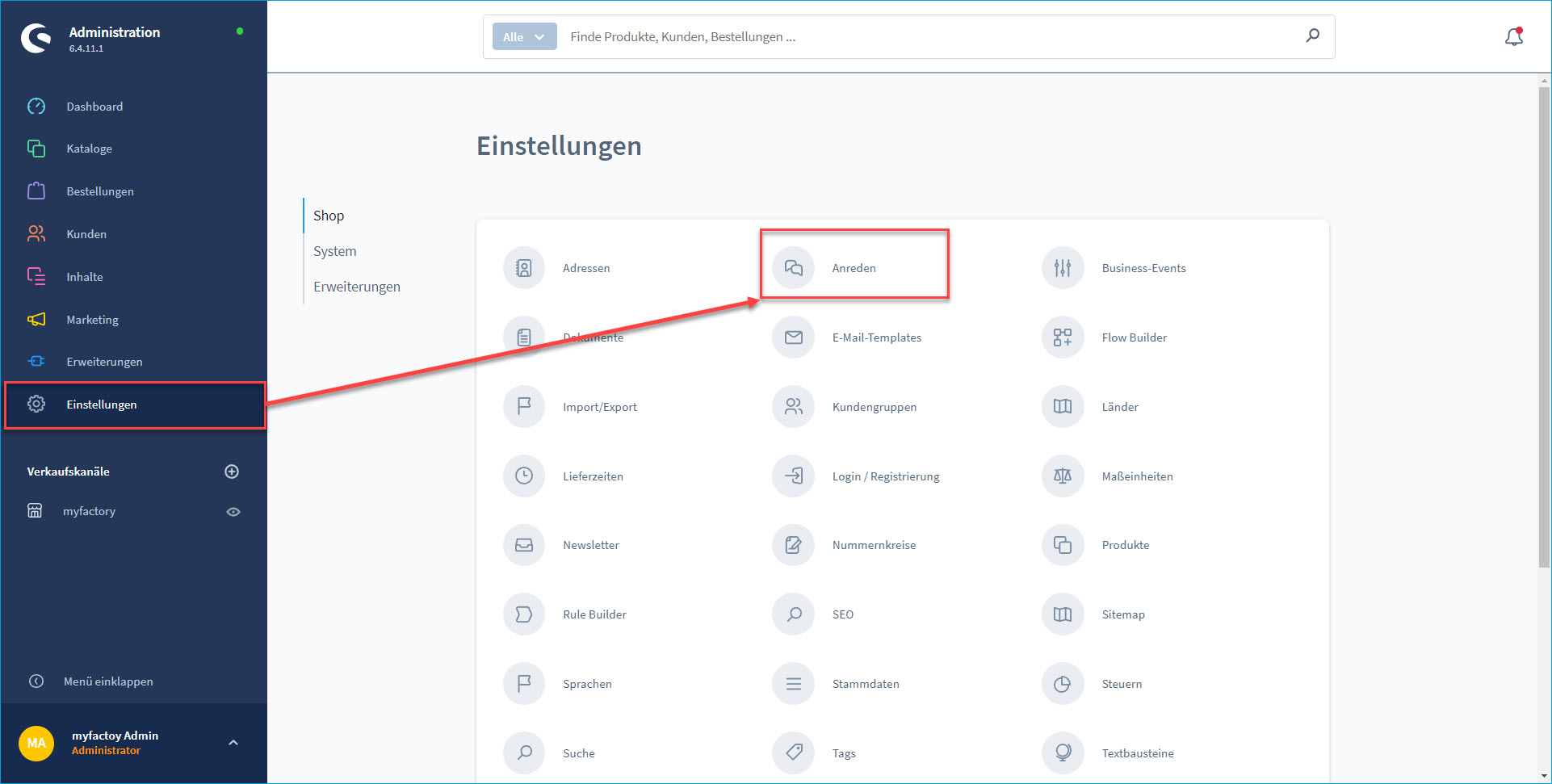Click the Shopware logo

pos(36,37)
